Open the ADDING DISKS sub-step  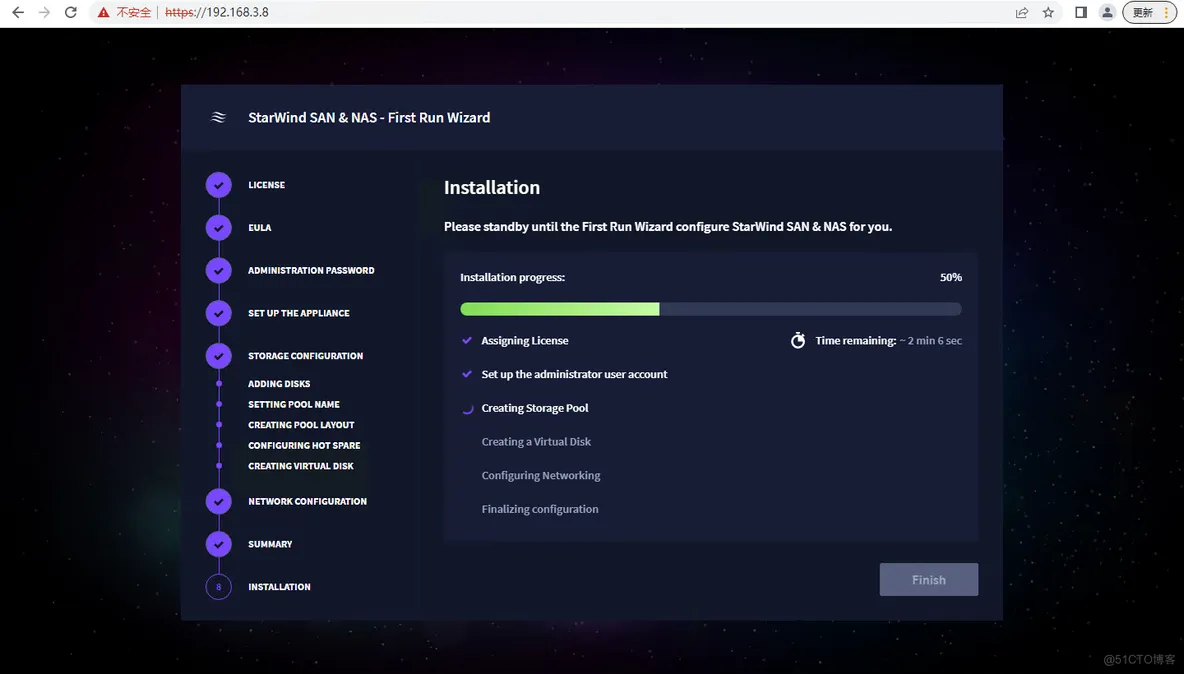[279, 383]
